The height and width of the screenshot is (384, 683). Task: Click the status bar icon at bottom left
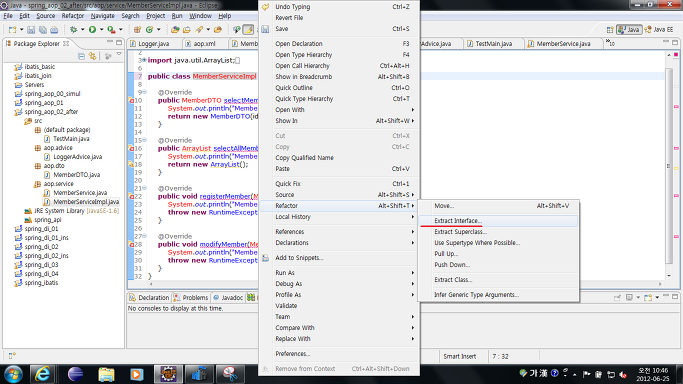12,356
